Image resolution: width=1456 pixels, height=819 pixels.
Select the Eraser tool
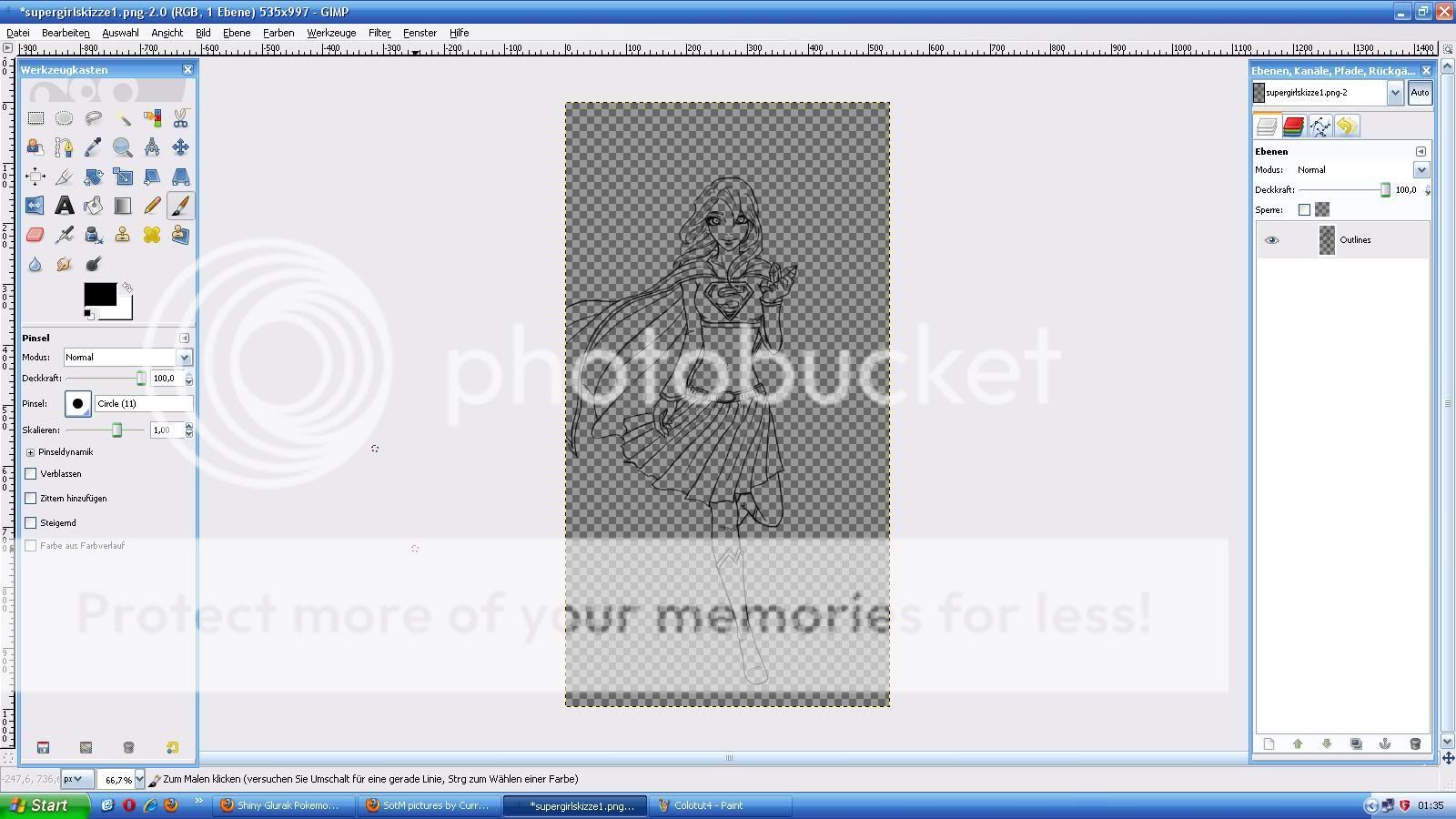pos(35,235)
